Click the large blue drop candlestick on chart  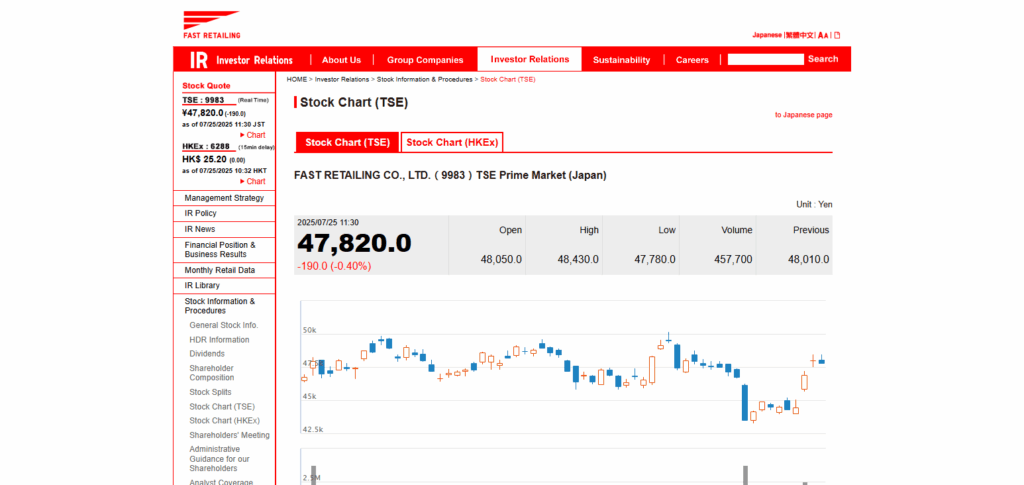(744, 403)
